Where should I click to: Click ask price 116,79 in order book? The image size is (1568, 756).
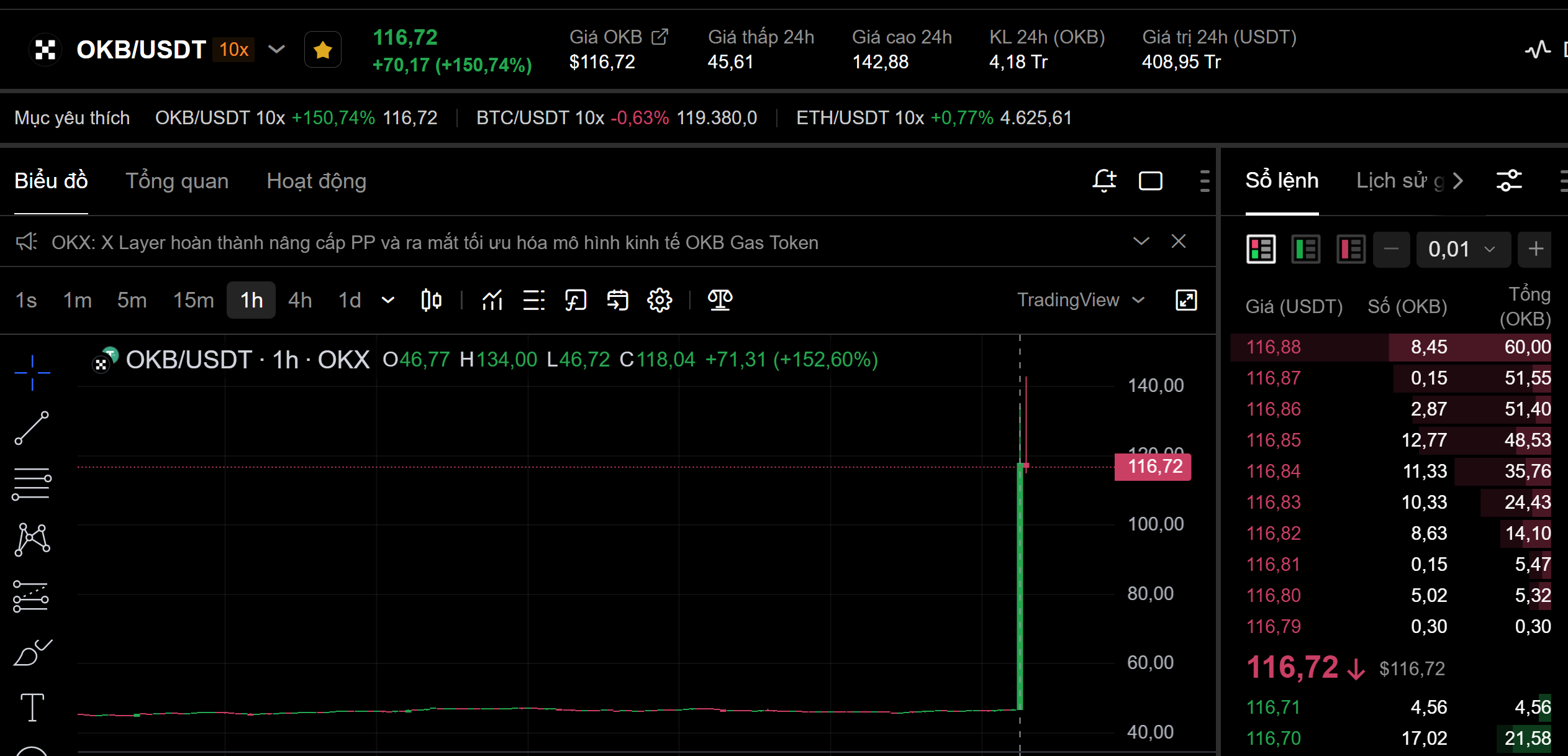point(1273,626)
